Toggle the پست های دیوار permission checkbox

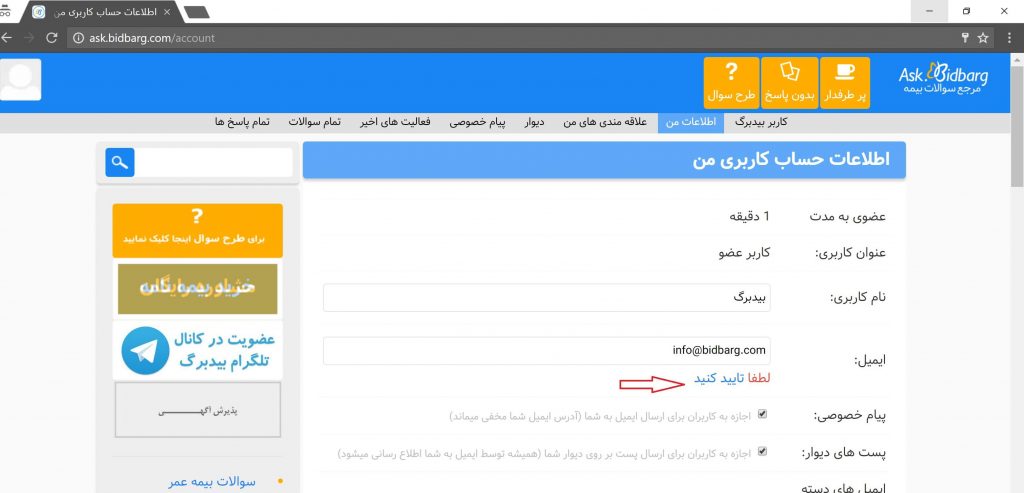tap(762, 451)
